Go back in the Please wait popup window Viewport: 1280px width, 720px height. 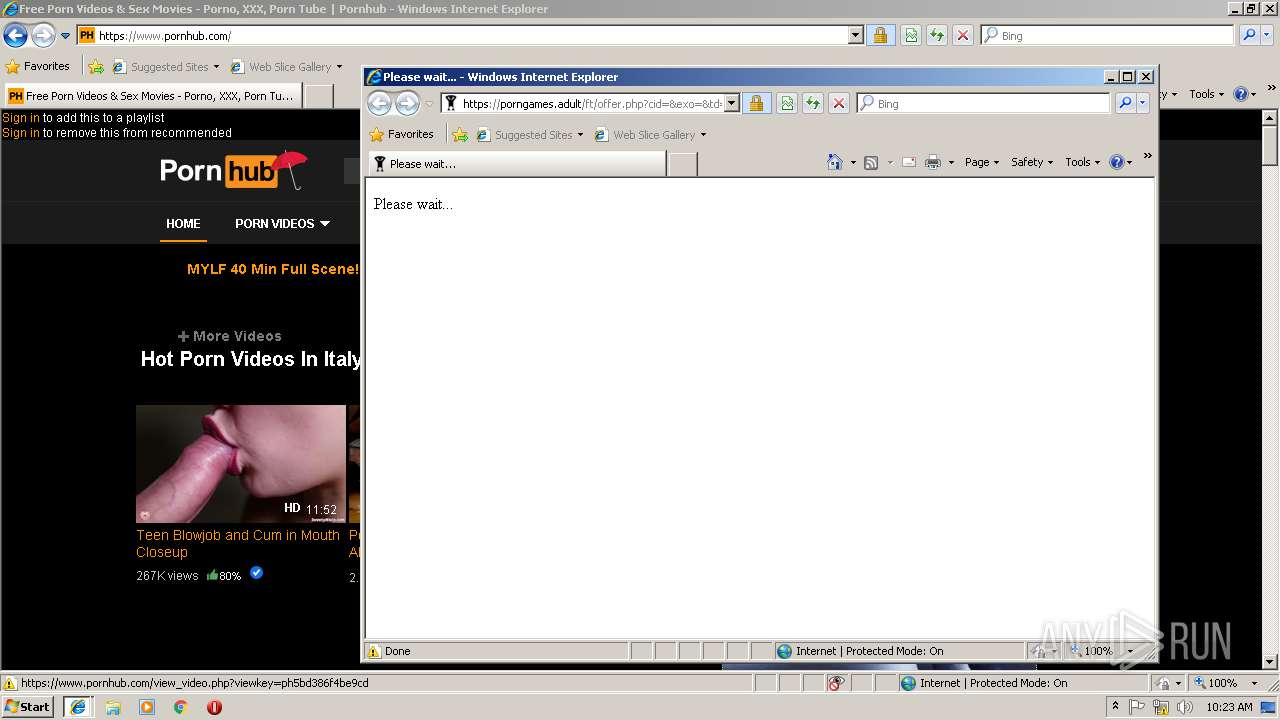click(379, 103)
